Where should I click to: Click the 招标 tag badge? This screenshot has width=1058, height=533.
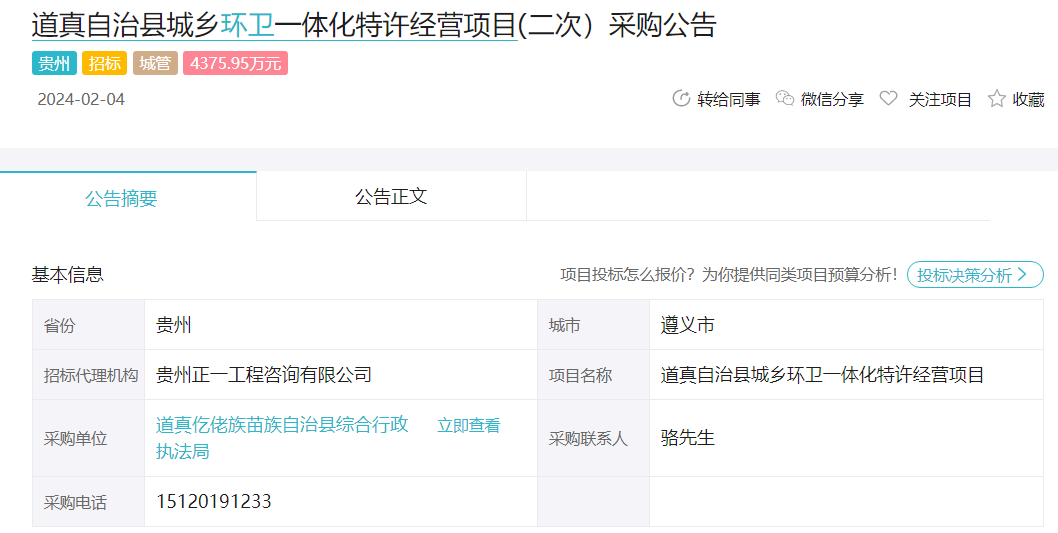pos(105,63)
